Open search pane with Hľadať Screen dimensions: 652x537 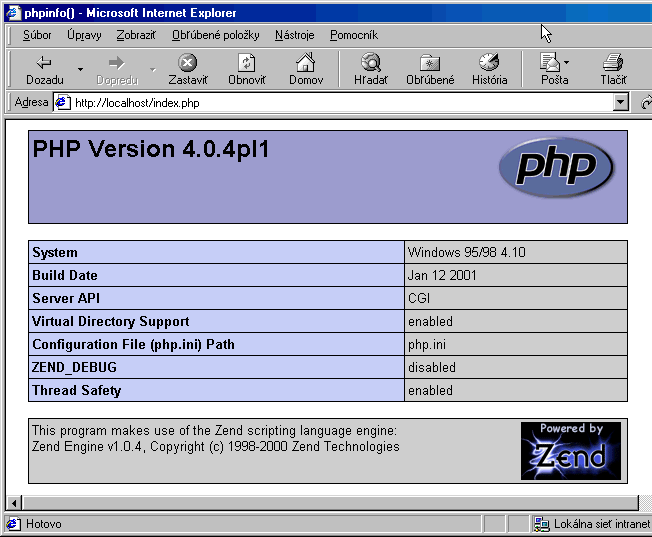coord(370,69)
